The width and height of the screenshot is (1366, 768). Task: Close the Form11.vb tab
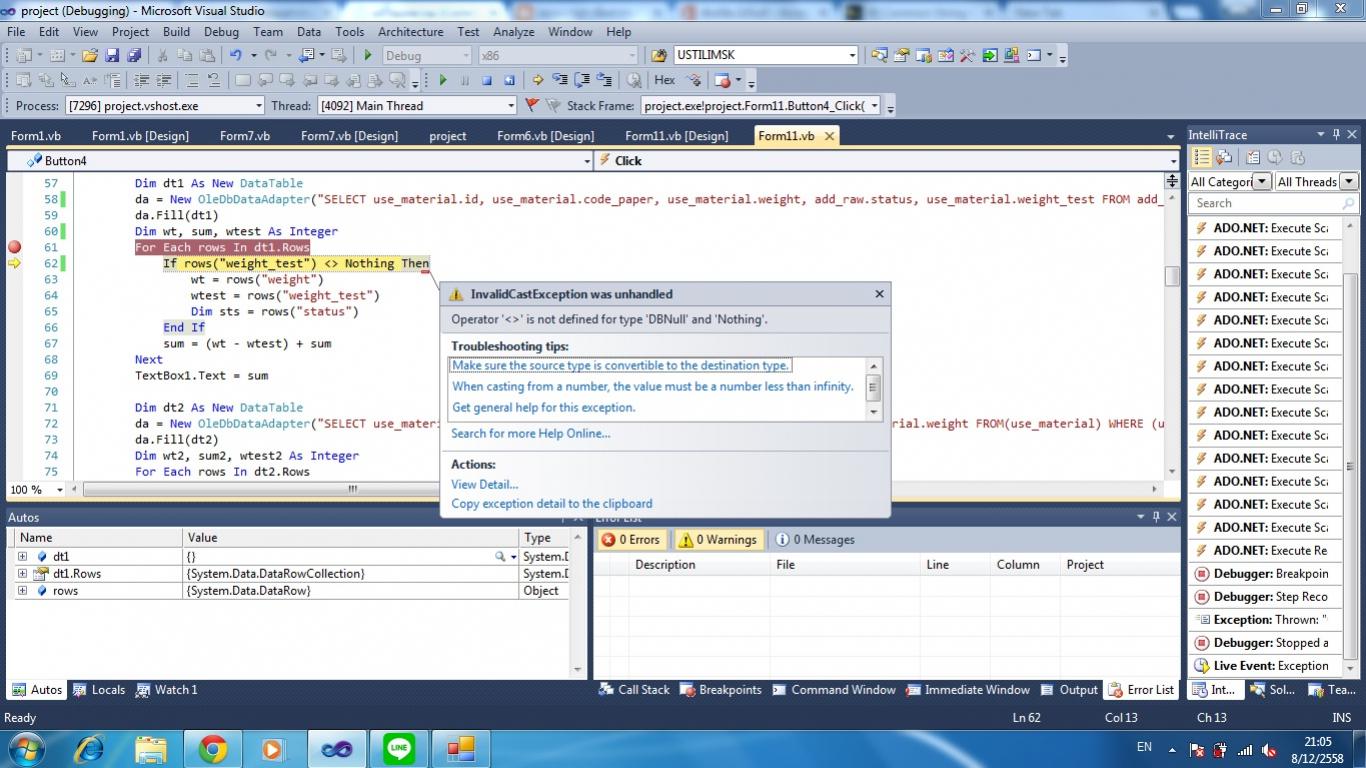[829, 136]
